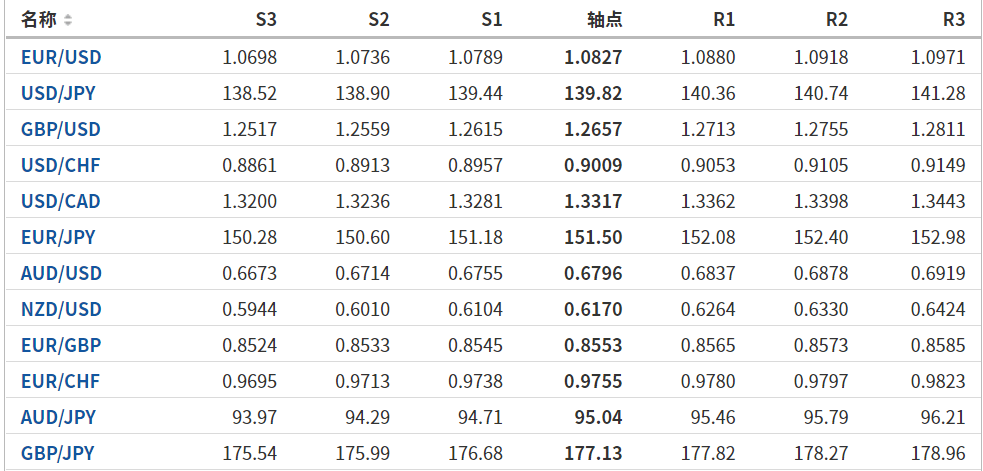Click the S1 column header

(491, 19)
